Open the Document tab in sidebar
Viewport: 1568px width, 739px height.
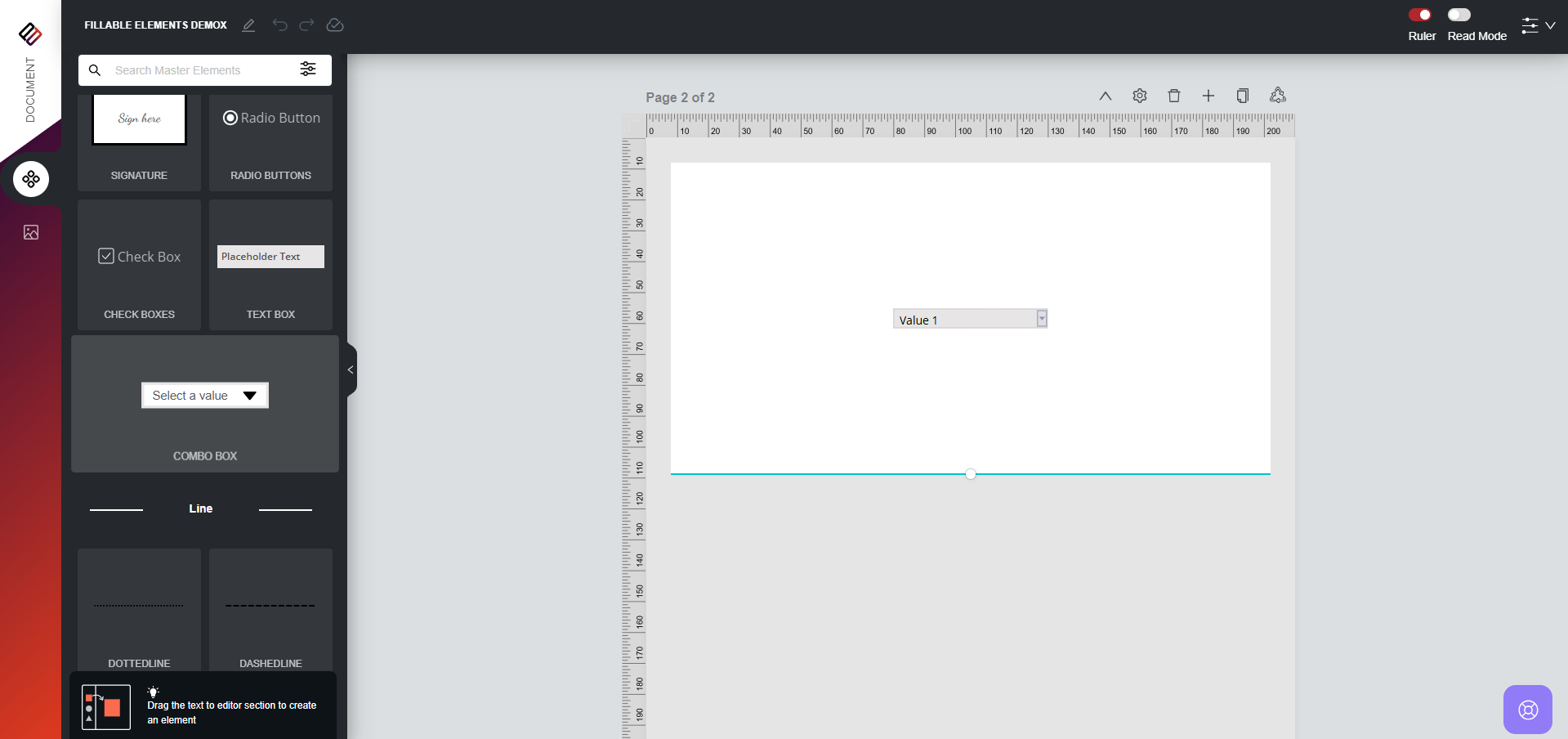30,88
